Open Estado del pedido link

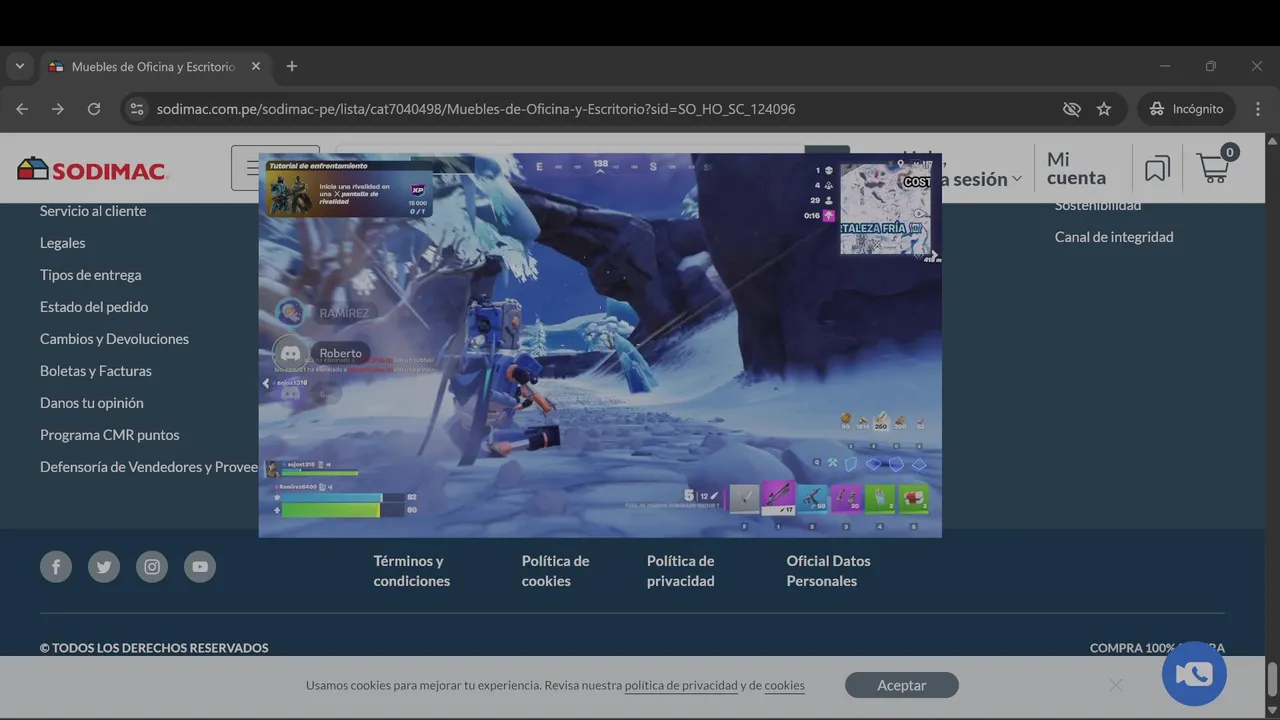tap(94, 307)
